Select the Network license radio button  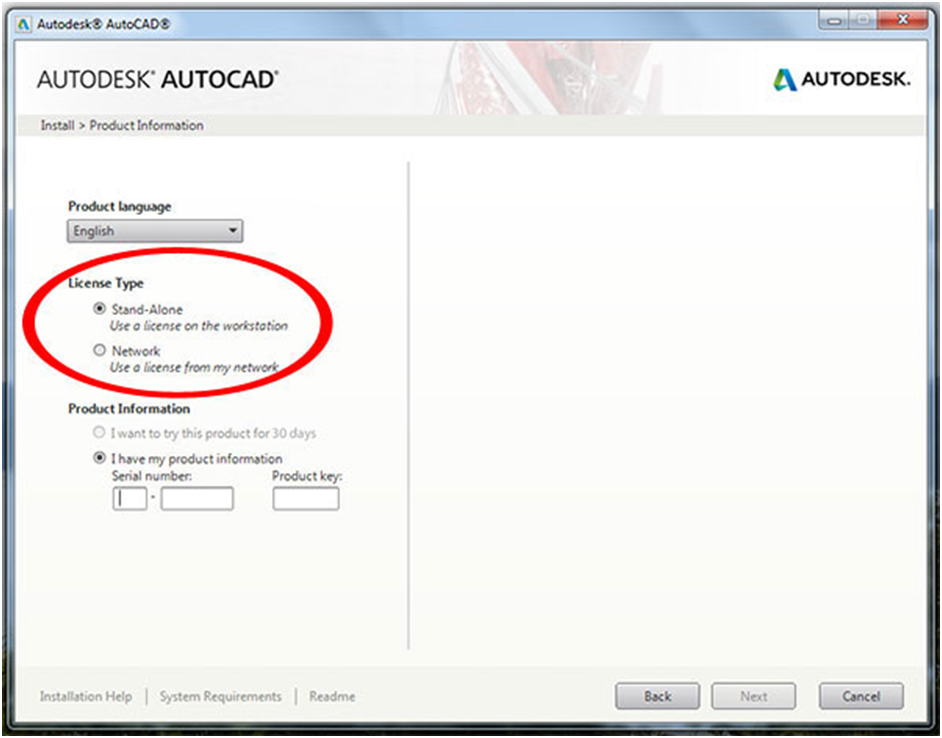(x=99, y=350)
